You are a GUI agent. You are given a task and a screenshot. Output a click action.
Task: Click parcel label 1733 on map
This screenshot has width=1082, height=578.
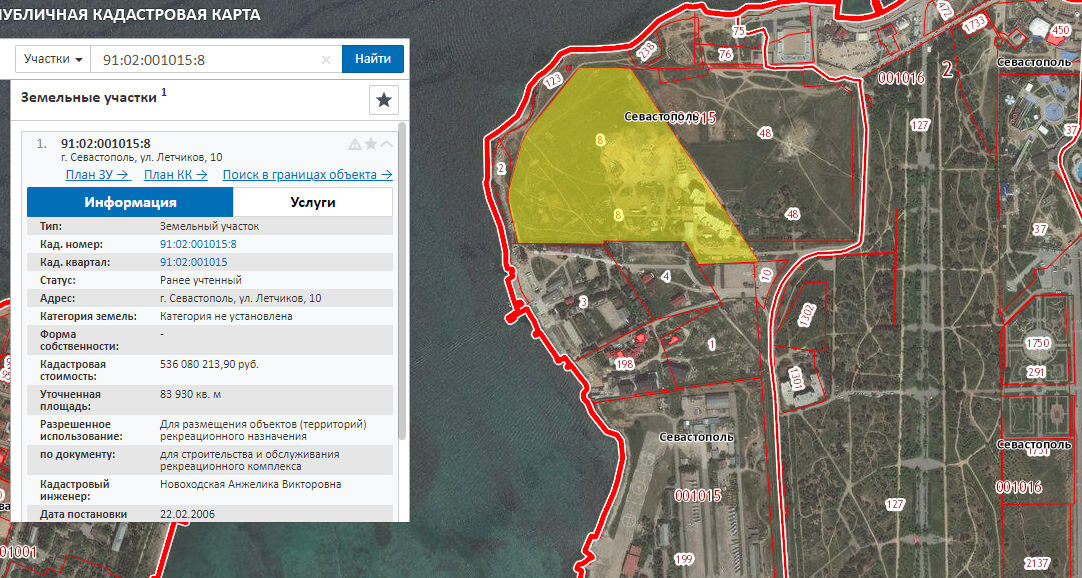coord(974,23)
